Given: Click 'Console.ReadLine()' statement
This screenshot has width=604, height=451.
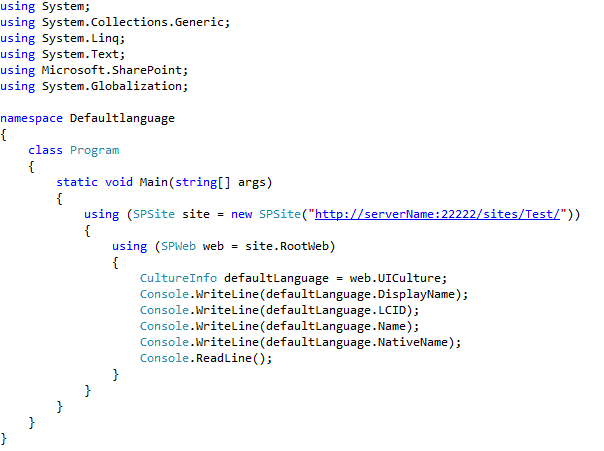Looking at the screenshot, I should [206, 358].
